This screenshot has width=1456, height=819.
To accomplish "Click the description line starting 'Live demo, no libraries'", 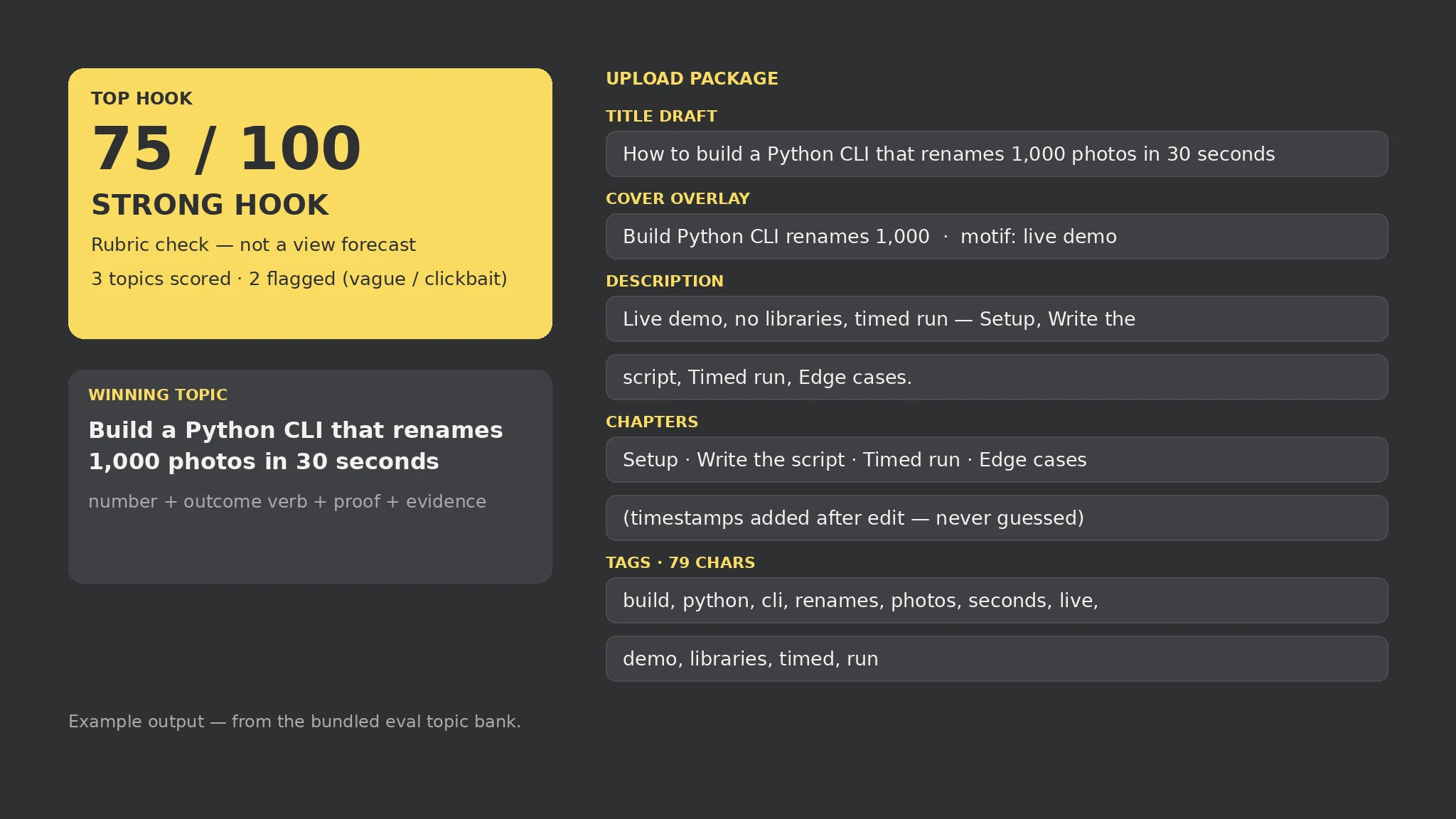I will pyautogui.click(x=997, y=318).
